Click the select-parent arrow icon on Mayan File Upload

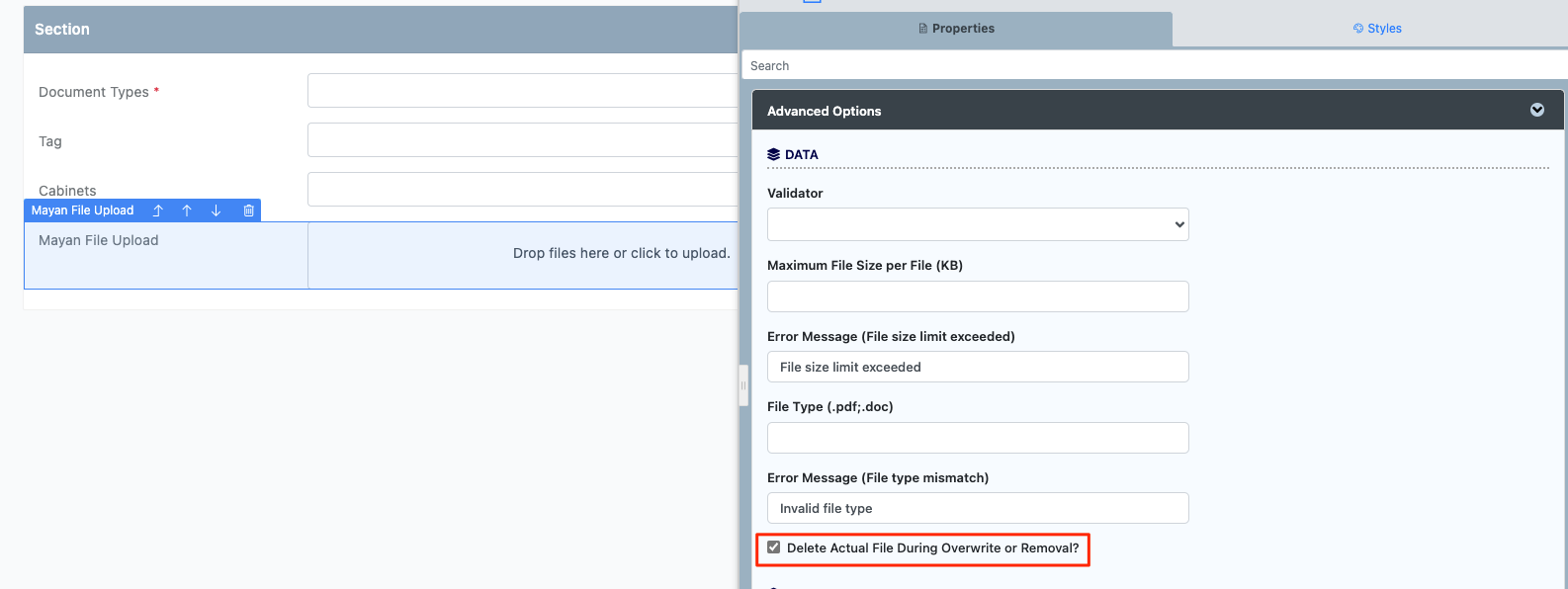pyautogui.click(x=158, y=210)
